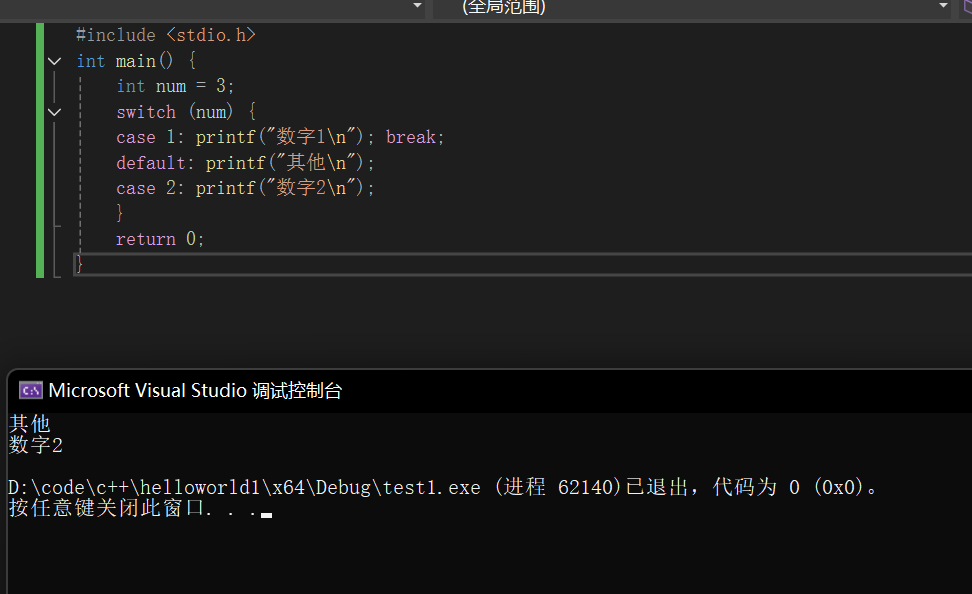Place cursor on int num = 3 declaration
972x594 pixels.
(175, 86)
